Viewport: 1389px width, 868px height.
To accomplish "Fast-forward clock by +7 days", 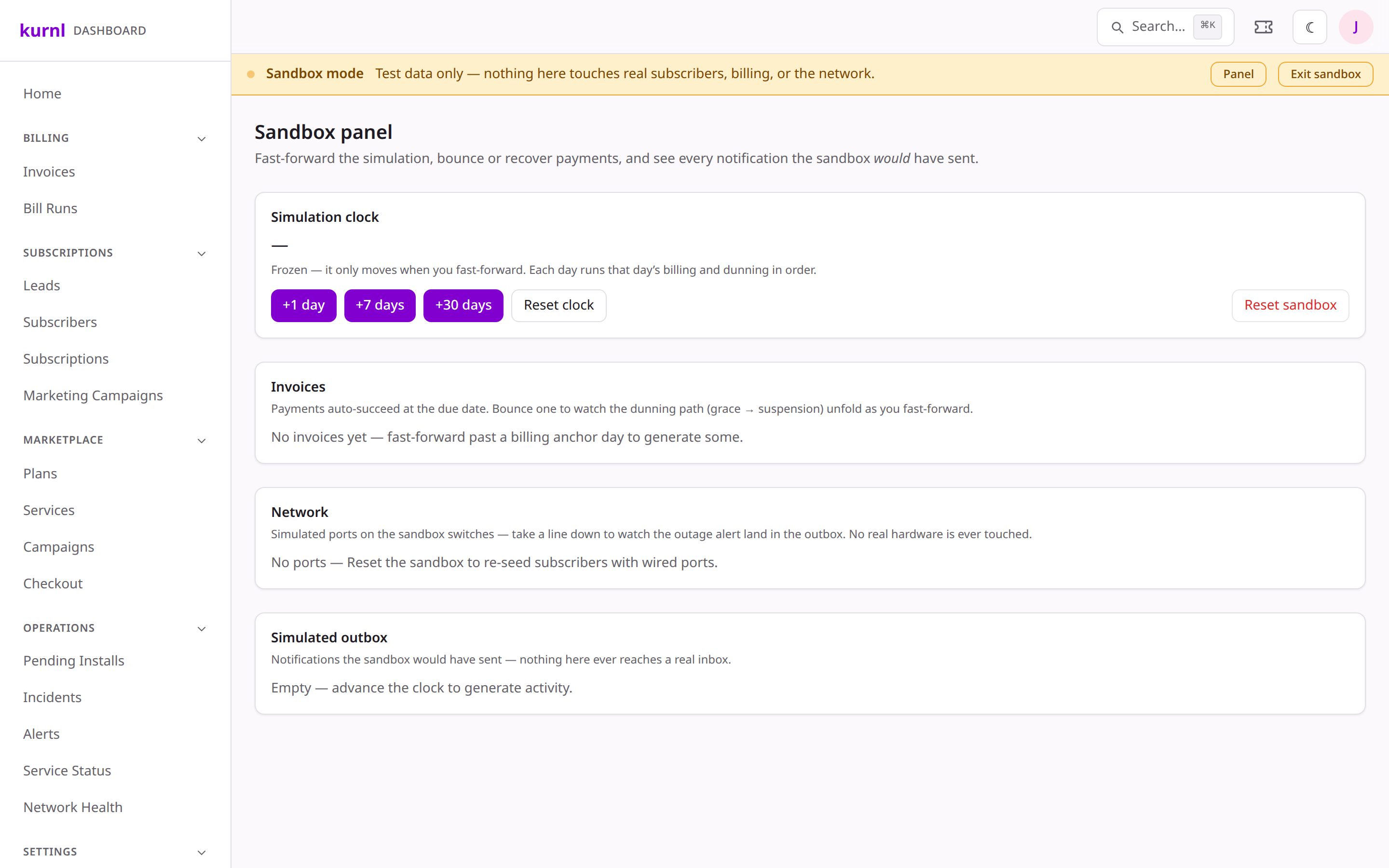I will 380,305.
